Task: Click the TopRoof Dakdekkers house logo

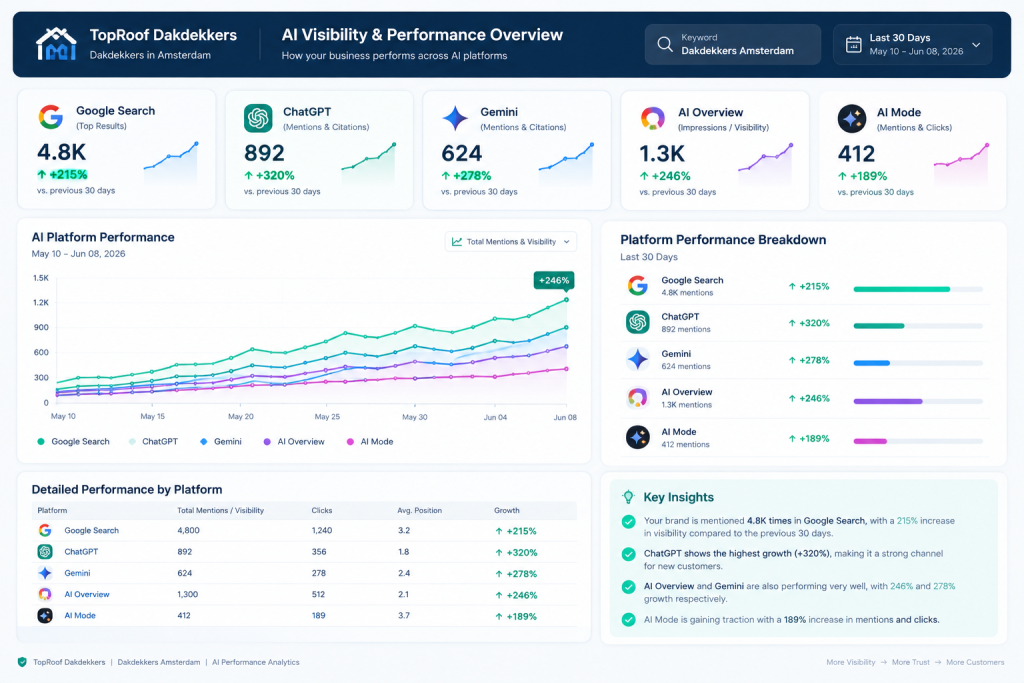Action: [x=56, y=44]
